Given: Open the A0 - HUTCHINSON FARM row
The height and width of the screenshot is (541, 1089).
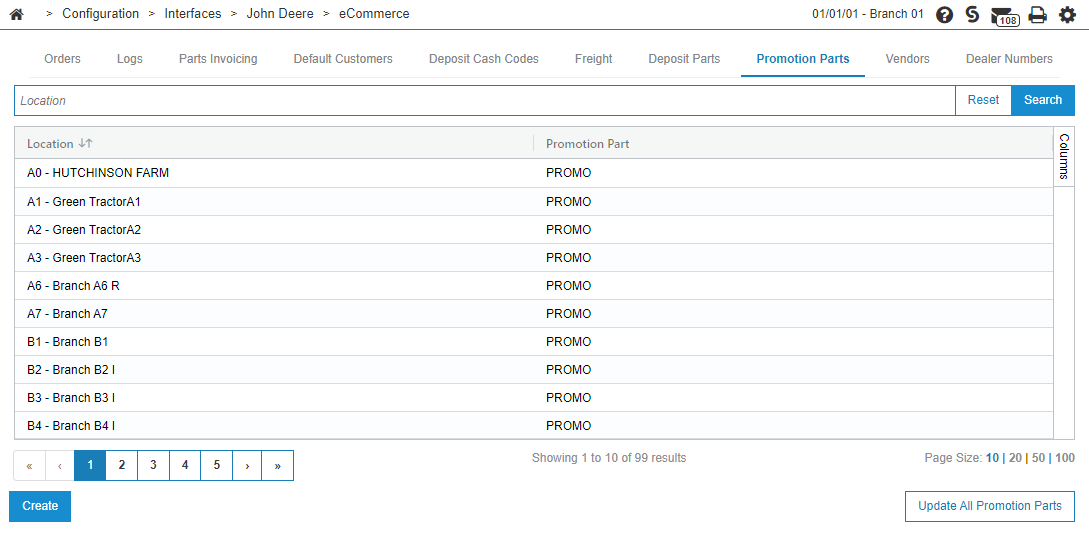Looking at the screenshot, I should 98,173.
